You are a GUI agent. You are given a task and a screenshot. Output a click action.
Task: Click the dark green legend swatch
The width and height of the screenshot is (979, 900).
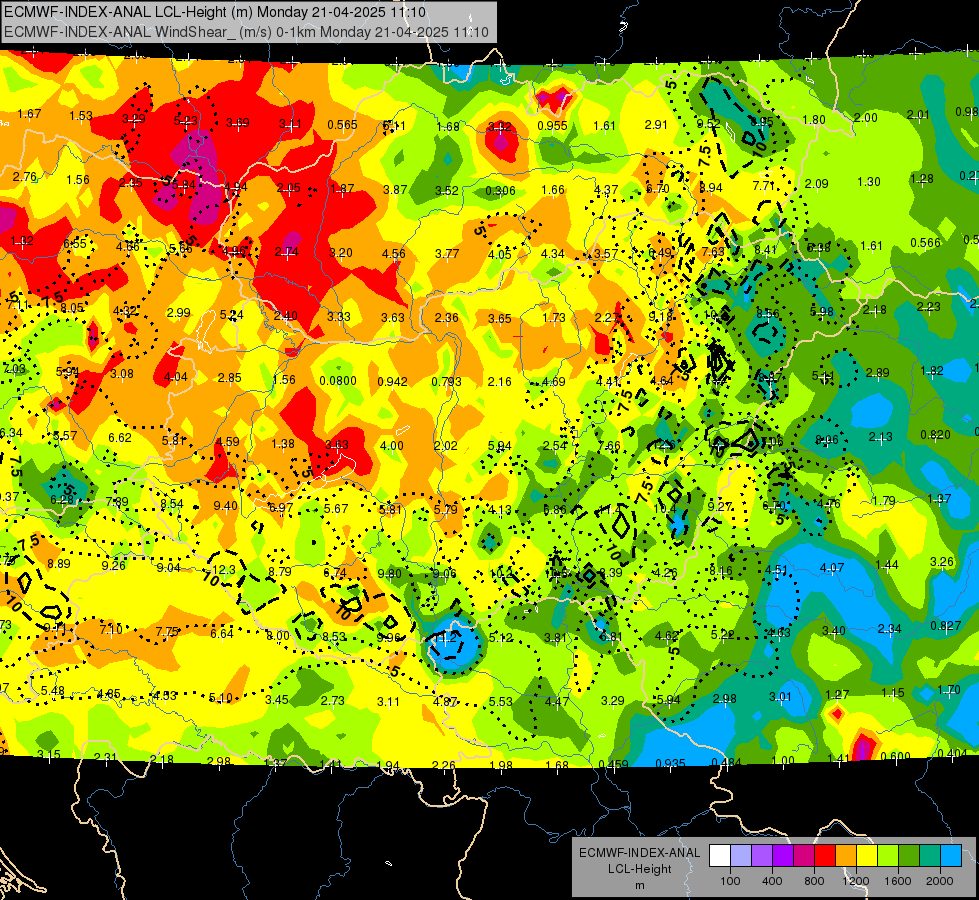tap(909, 856)
